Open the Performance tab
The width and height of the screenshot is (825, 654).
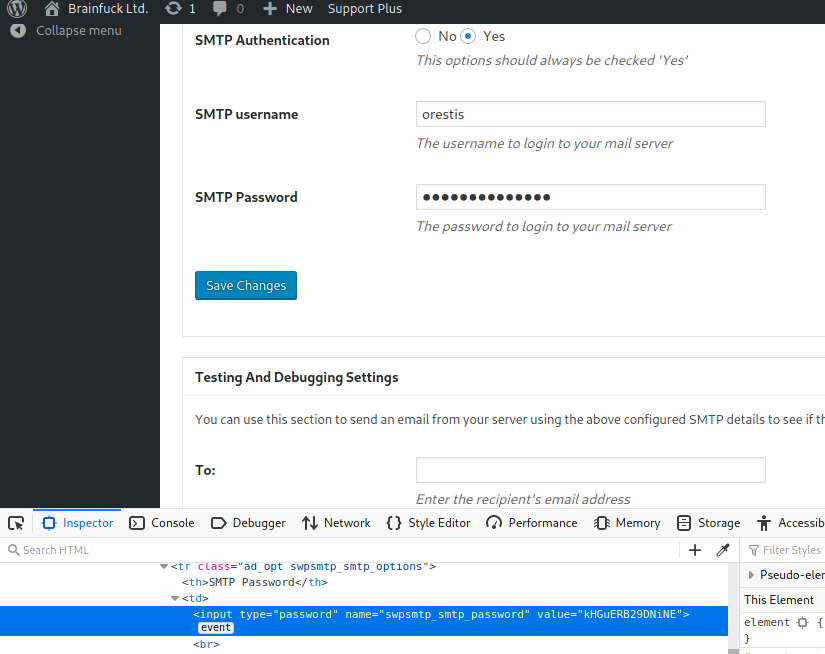pos(532,523)
